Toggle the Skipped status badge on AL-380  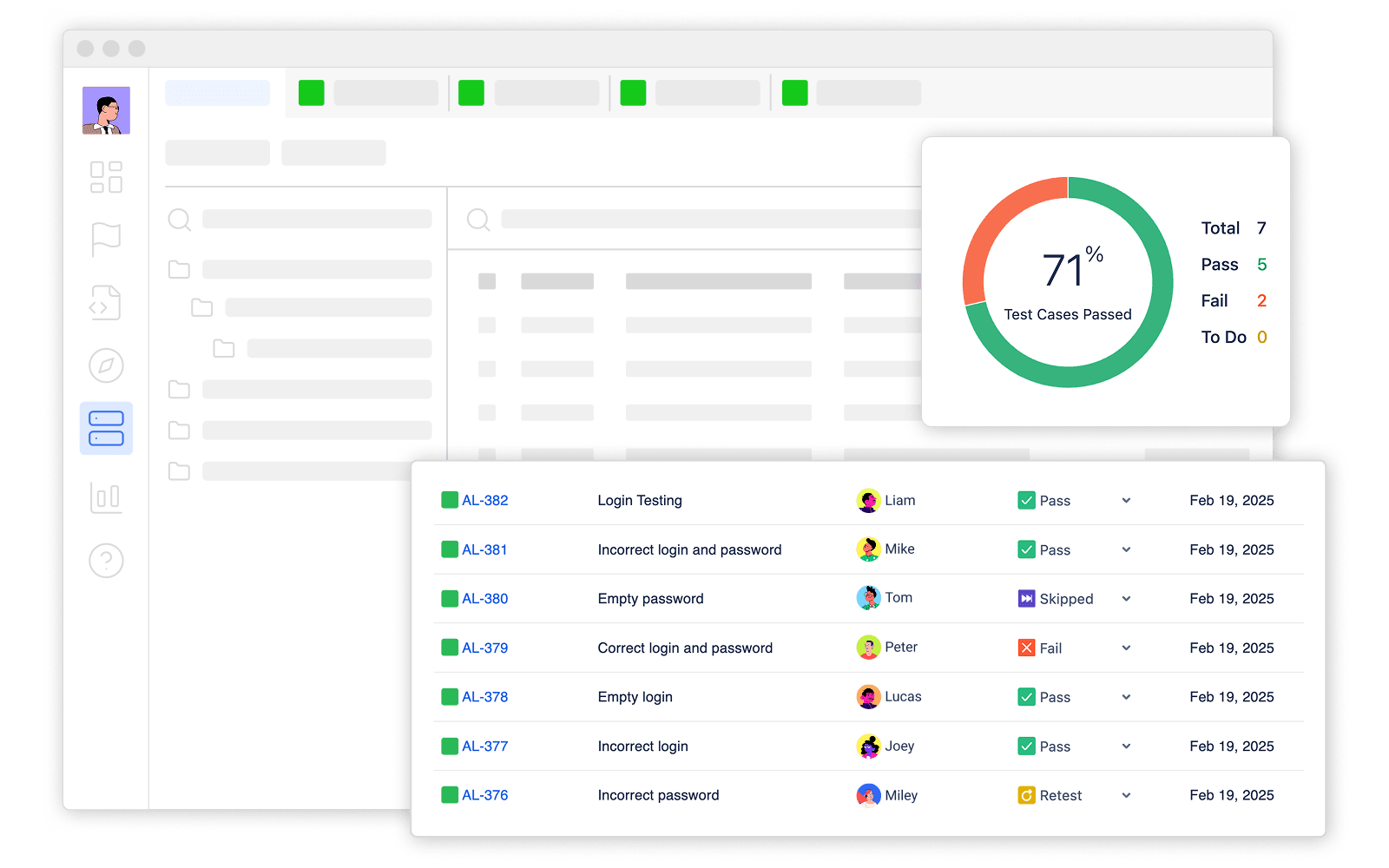click(x=1025, y=598)
